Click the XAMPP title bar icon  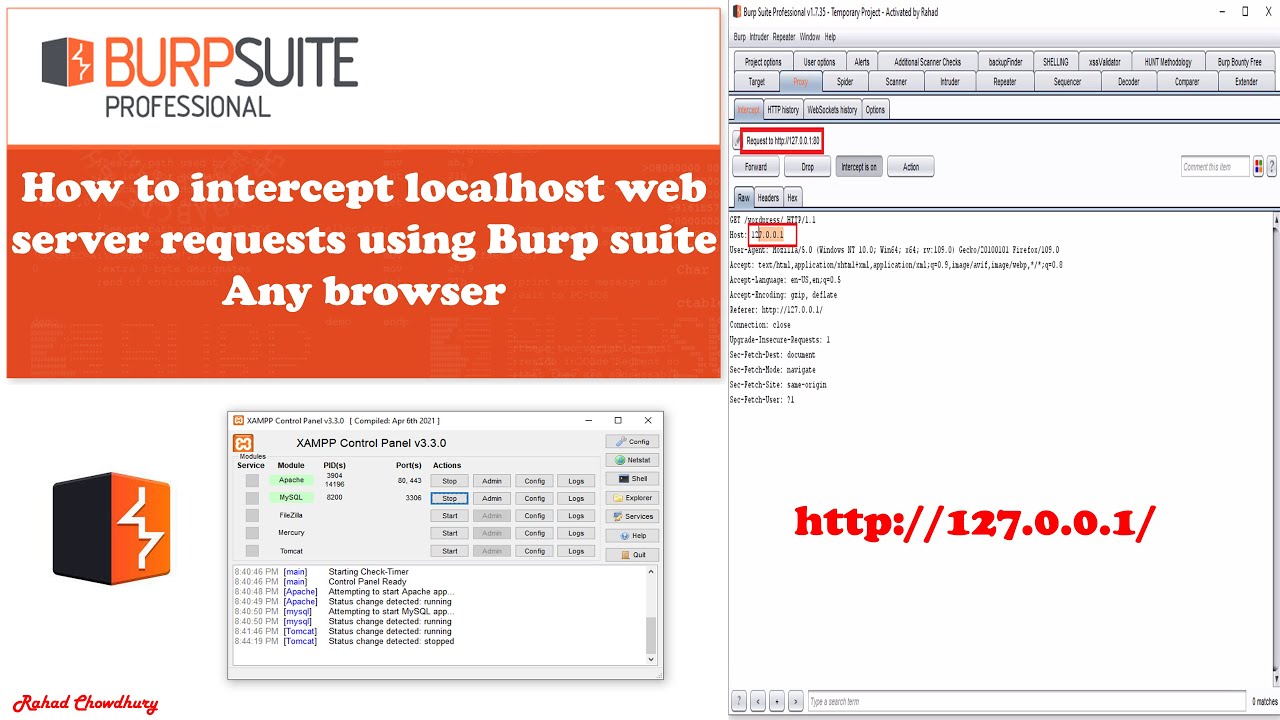238,421
